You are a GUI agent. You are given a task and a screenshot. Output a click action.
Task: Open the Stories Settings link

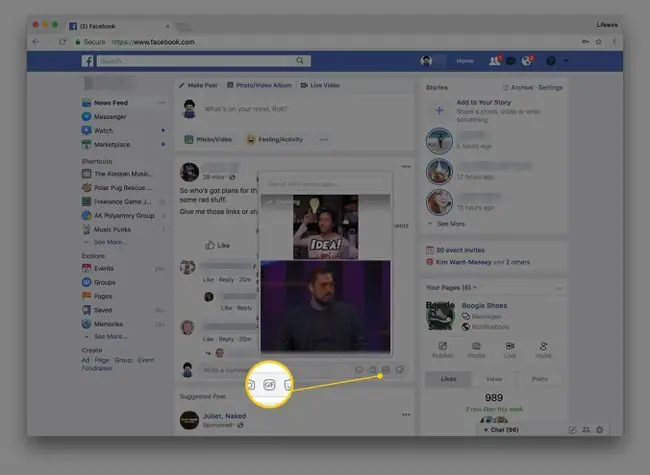point(551,87)
